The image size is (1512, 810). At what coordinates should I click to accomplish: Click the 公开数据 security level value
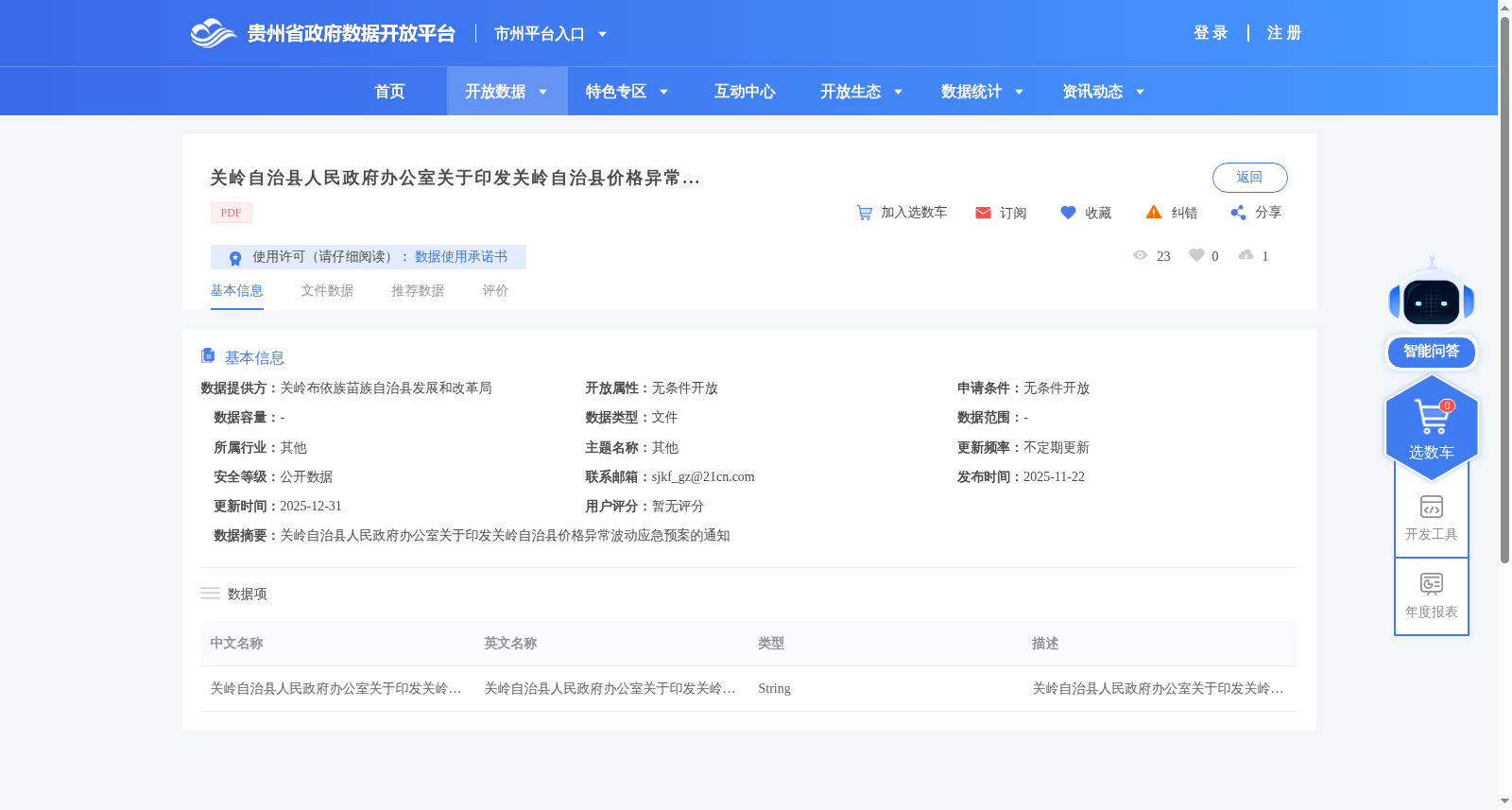[306, 476]
